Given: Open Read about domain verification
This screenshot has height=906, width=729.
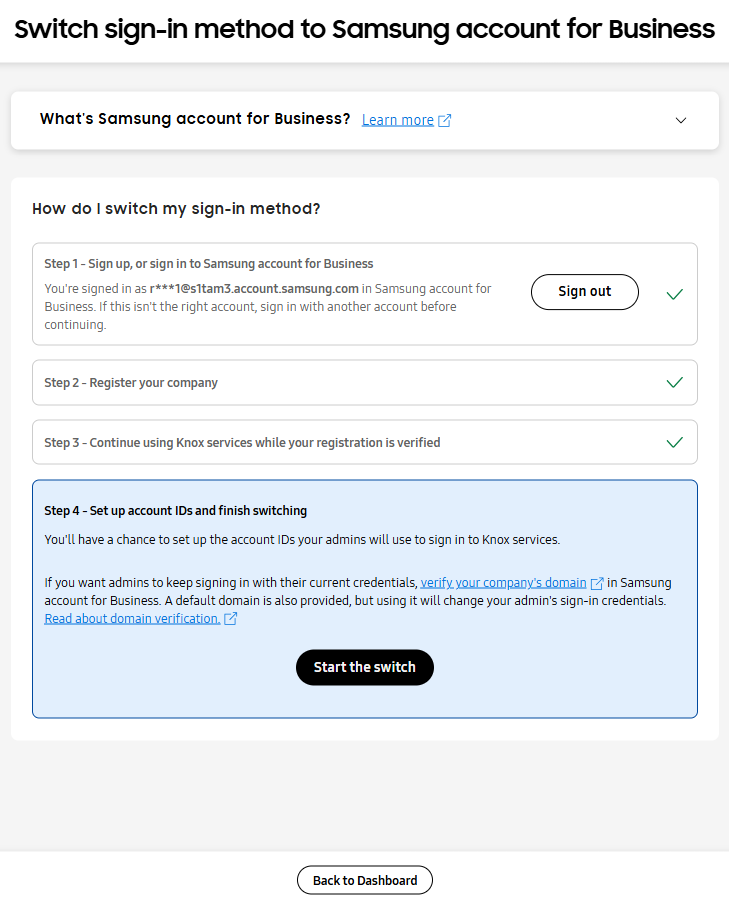Looking at the screenshot, I should coord(133,618).
